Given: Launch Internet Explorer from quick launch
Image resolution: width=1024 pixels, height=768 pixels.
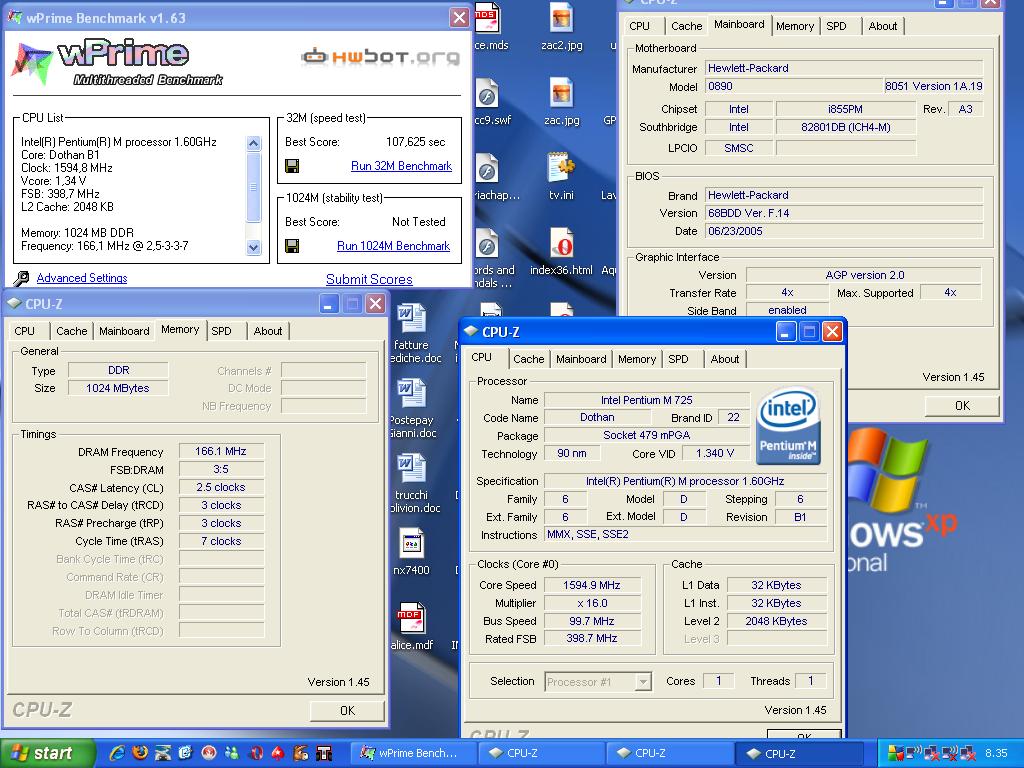Looking at the screenshot, I should click(117, 753).
